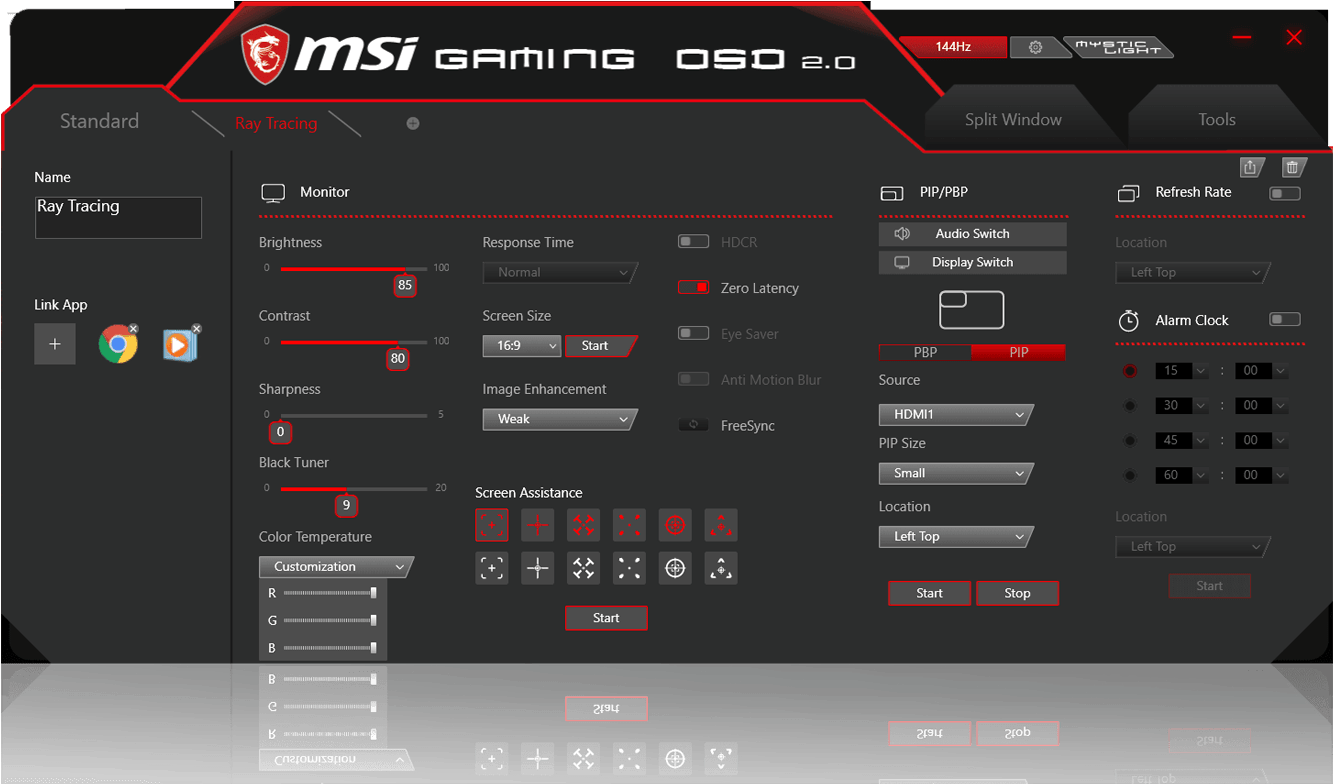Select the white four-dot crosshair
This screenshot has height=784, width=1333.
(x=629, y=568)
